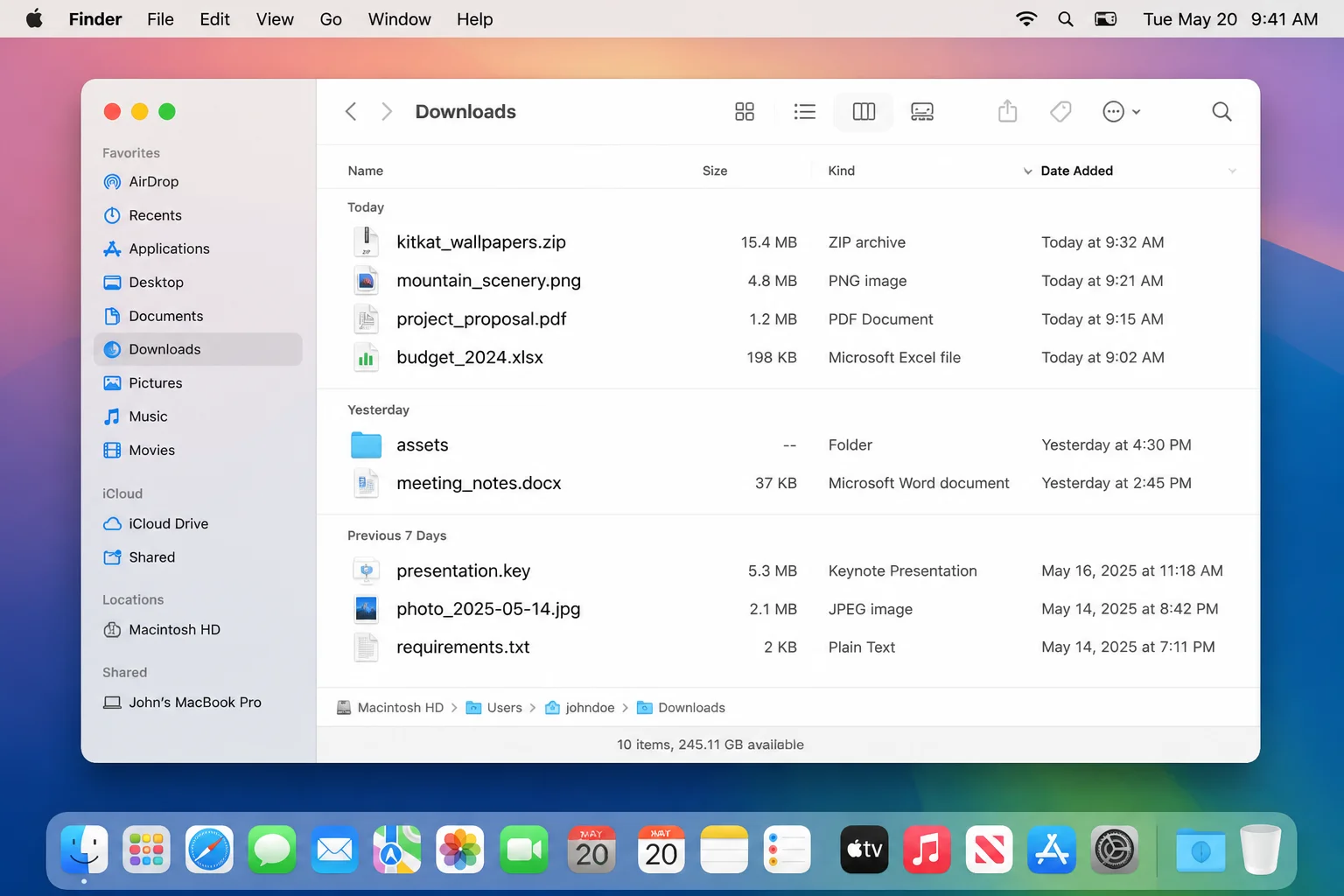The height and width of the screenshot is (896, 1344).
Task: Select the assets folder icon
Action: (x=366, y=445)
